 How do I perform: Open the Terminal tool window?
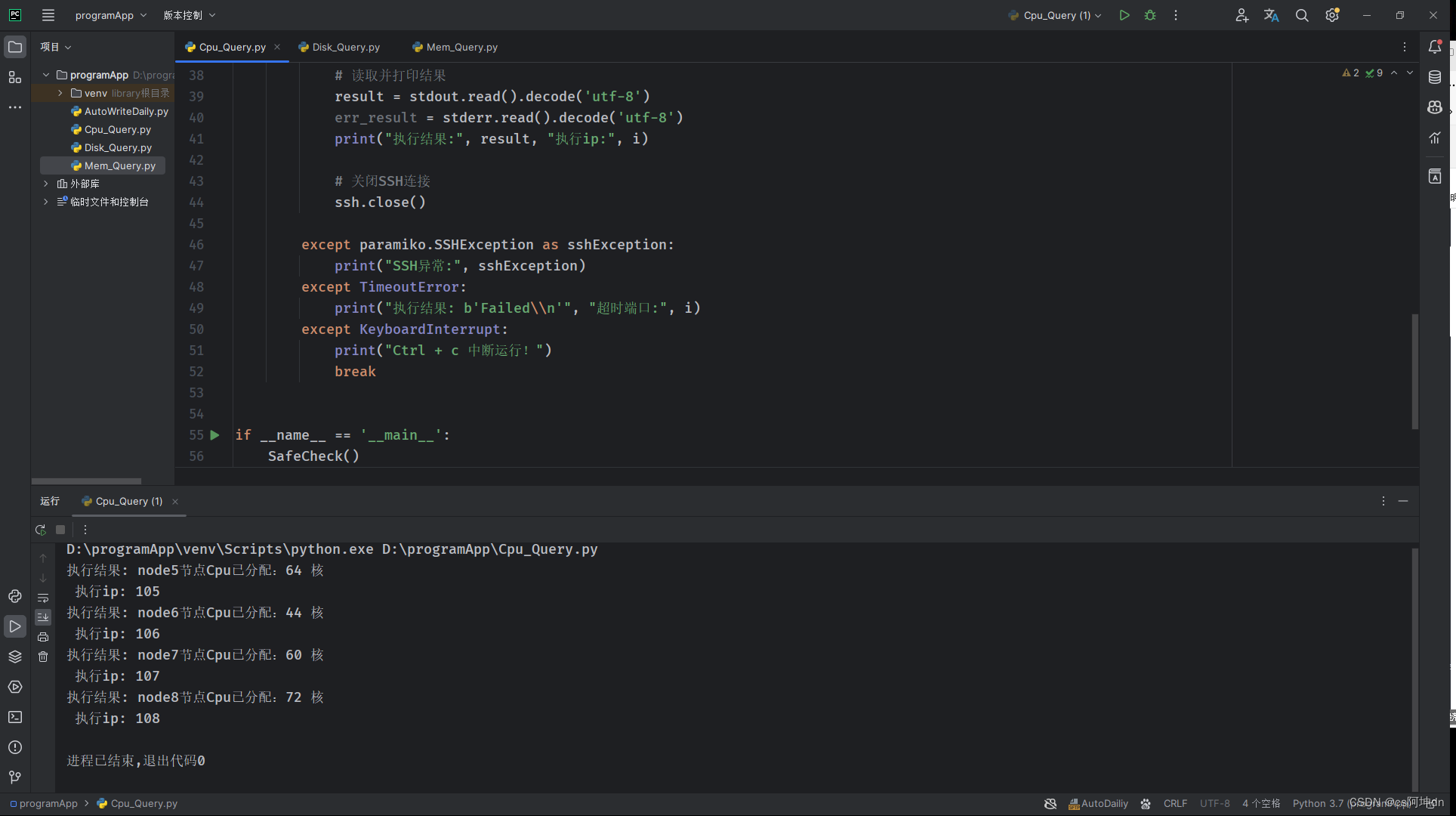(x=15, y=717)
